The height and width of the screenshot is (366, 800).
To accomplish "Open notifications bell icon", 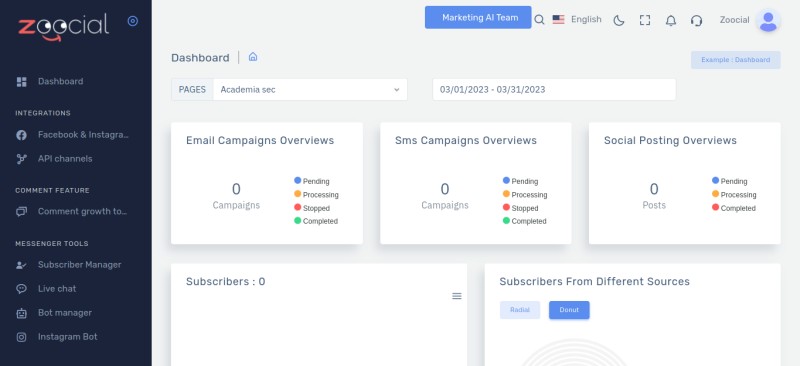I will click(x=671, y=20).
